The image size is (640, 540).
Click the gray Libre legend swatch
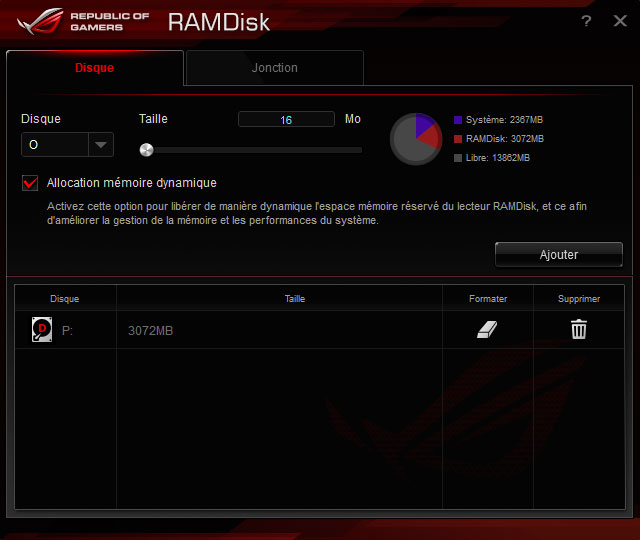458,158
